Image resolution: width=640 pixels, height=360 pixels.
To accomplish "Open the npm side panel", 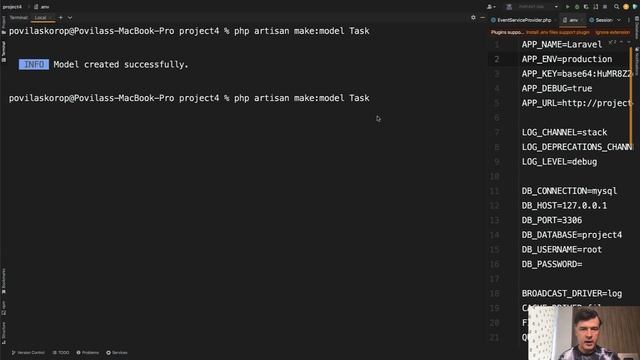I will click(x=4, y=308).
